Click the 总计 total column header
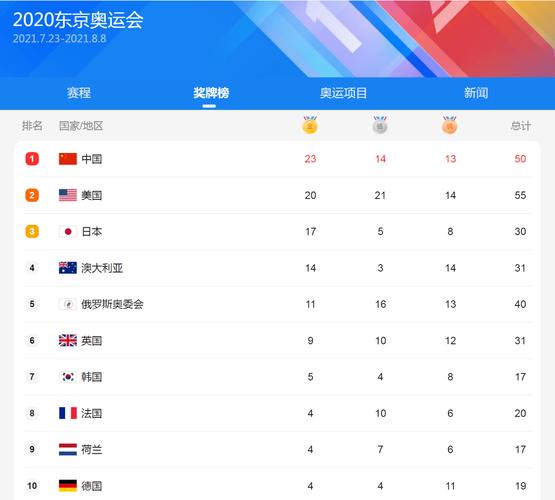Screen dimensions: 555x500 pyautogui.click(x=520, y=126)
